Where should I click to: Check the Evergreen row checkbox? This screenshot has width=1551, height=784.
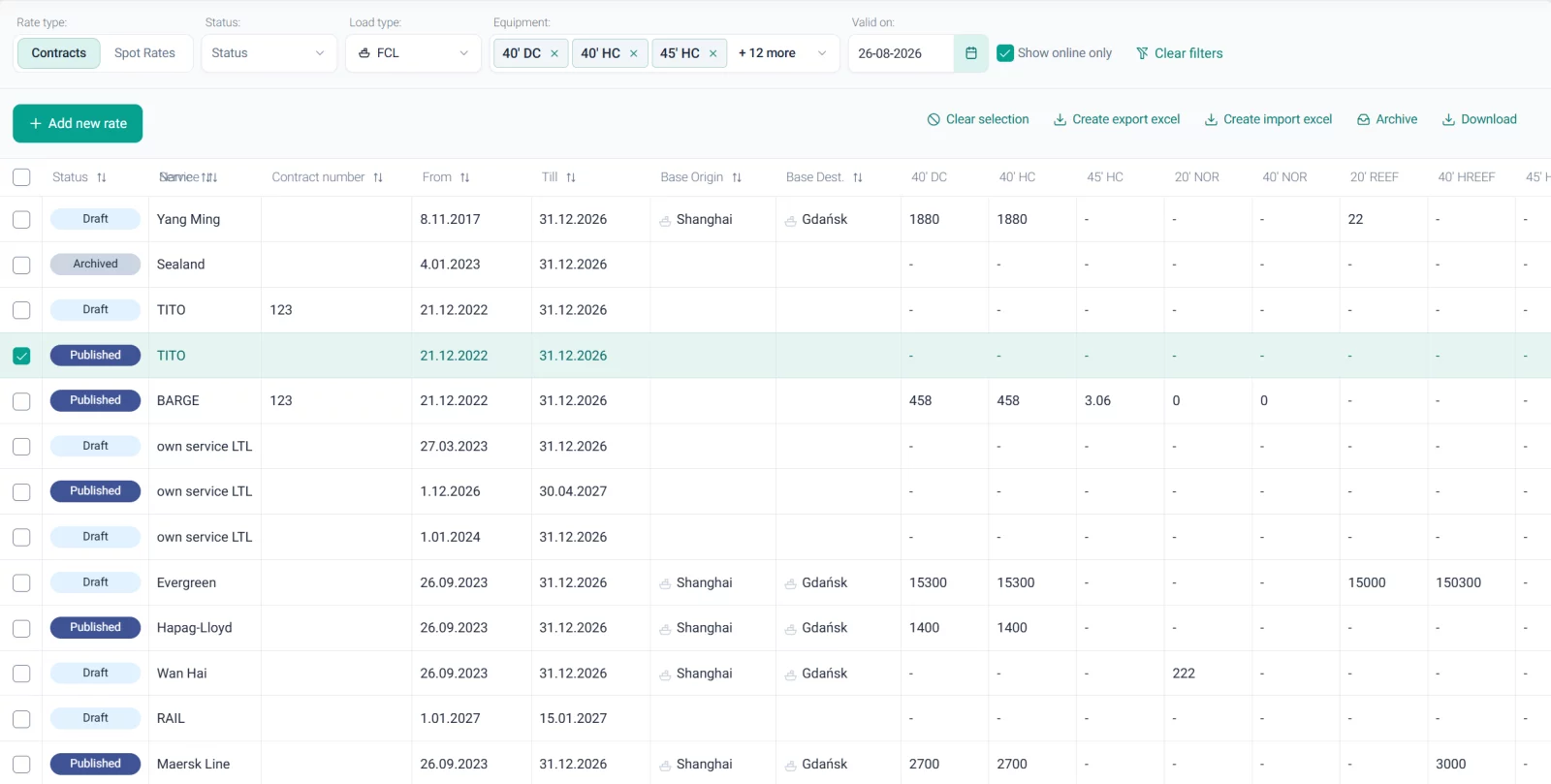(x=21, y=582)
